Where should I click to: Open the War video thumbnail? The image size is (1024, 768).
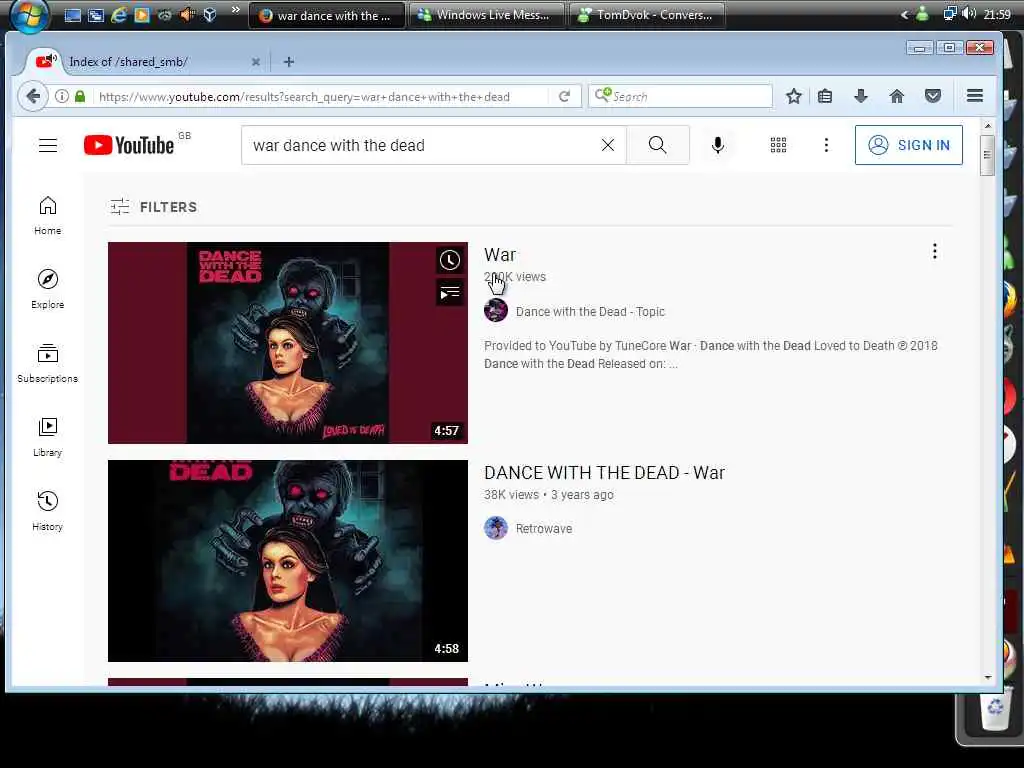[x=288, y=343]
